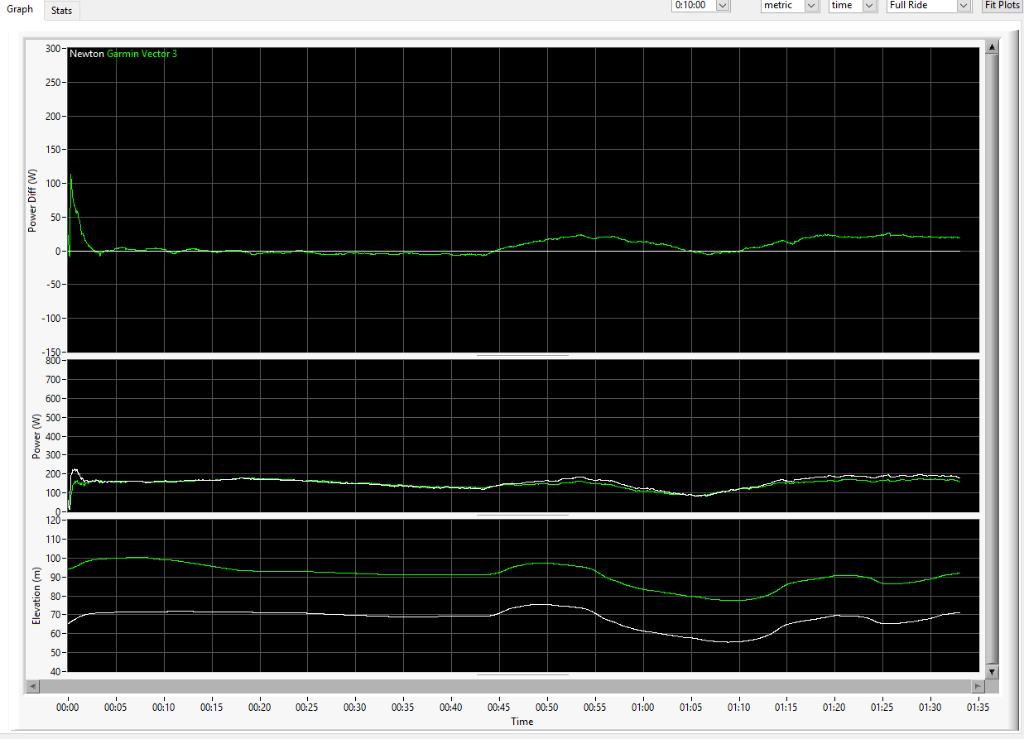Select the Graph tab
Image resolution: width=1024 pixels, height=739 pixels.
pos(19,8)
